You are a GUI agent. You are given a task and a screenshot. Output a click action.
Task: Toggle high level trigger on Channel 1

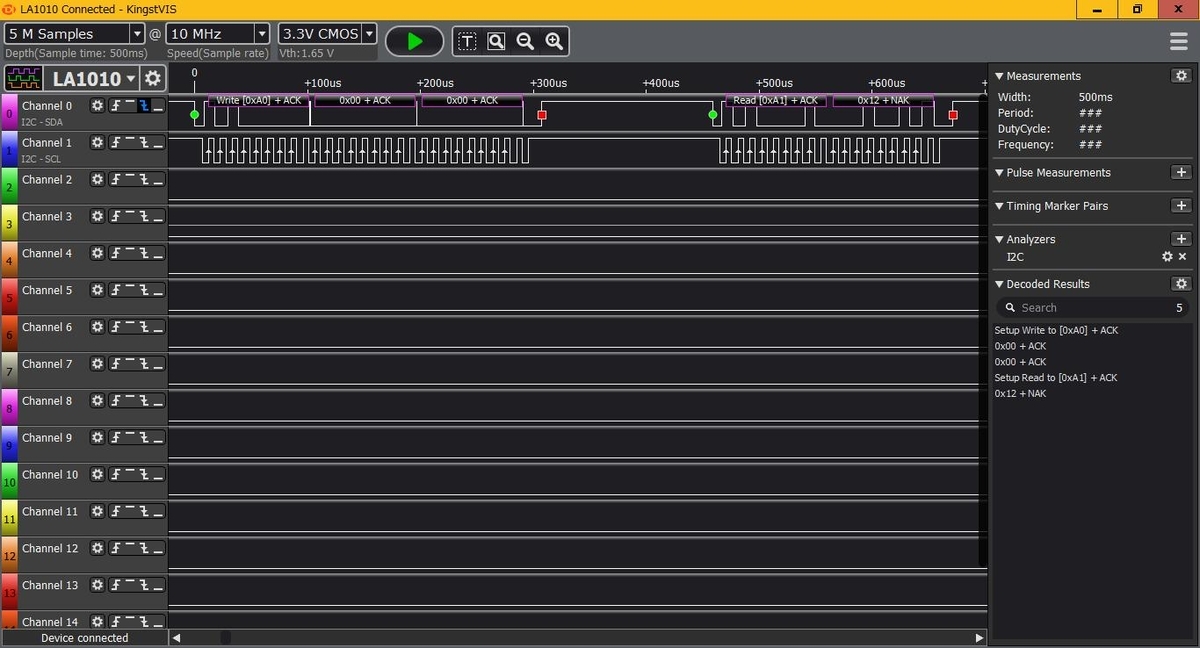(x=130, y=142)
